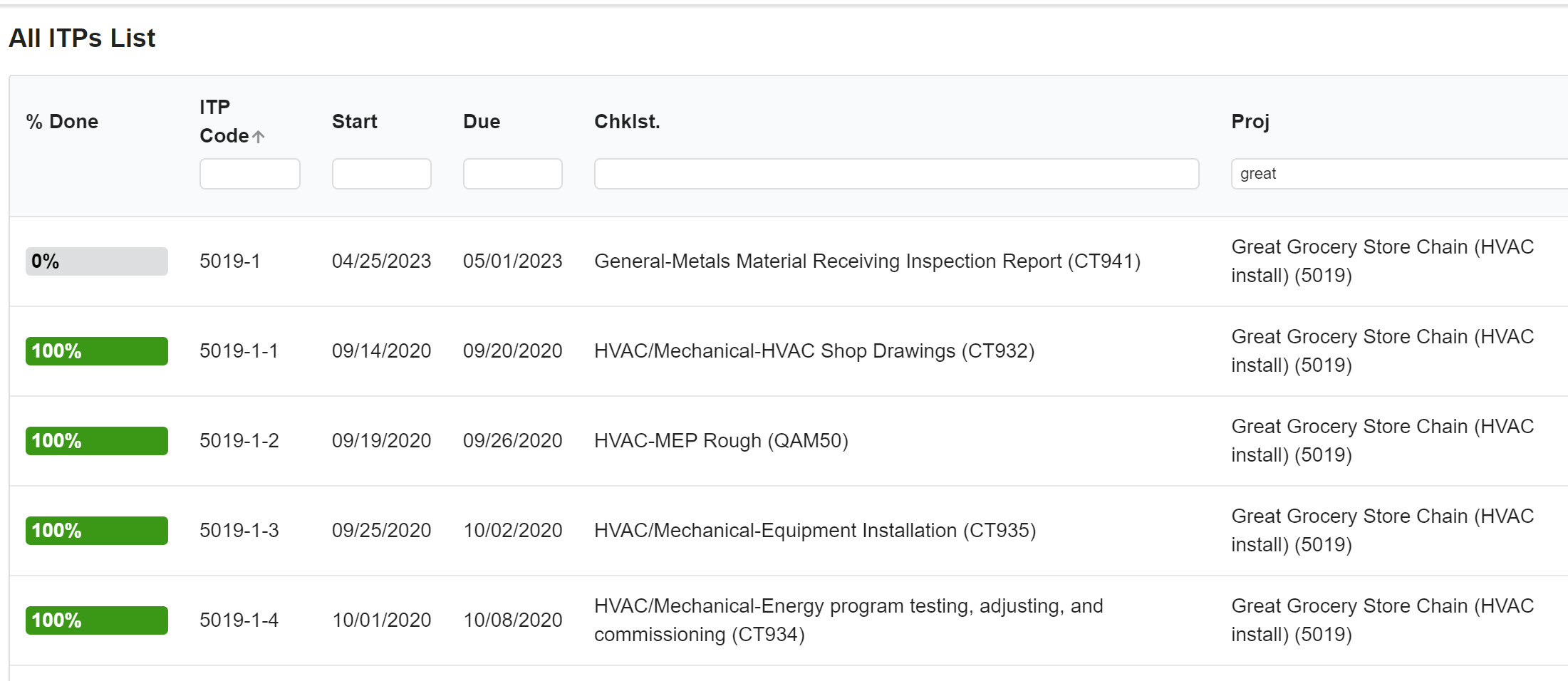Sort by the % Done column header
1568x681 pixels.
pyautogui.click(x=62, y=122)
